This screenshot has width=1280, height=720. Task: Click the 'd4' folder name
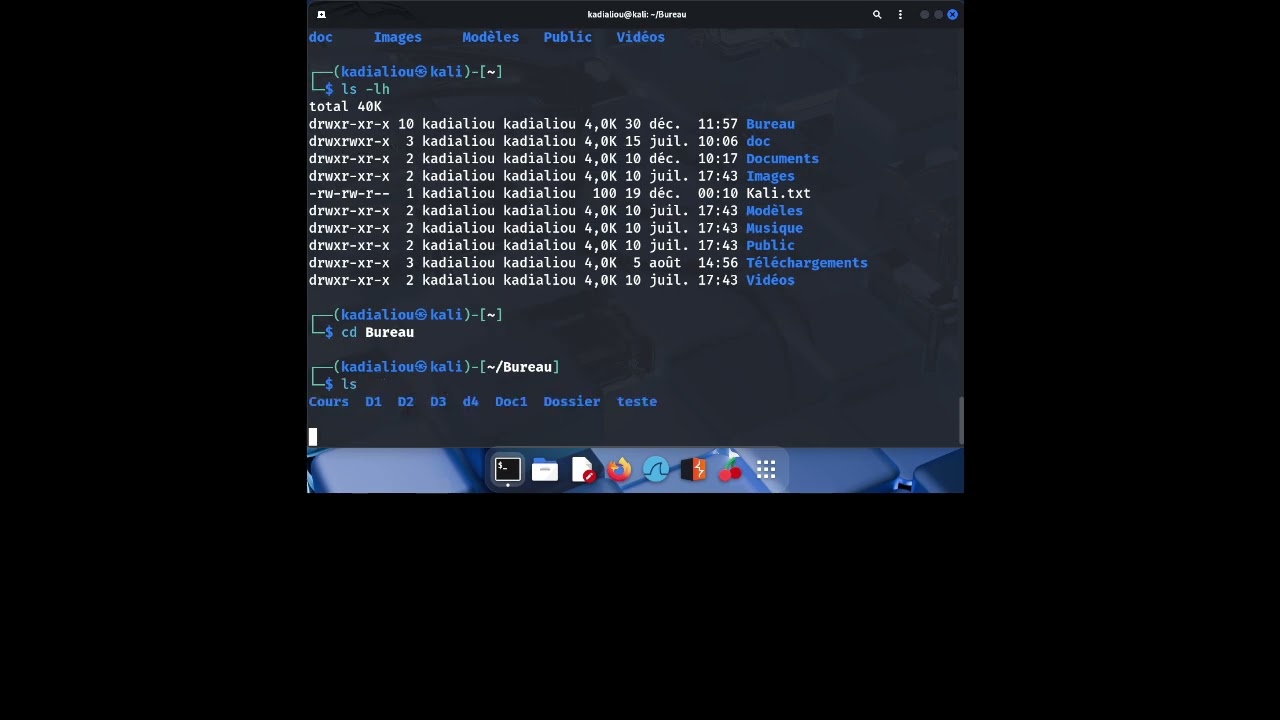coord(470,402)
